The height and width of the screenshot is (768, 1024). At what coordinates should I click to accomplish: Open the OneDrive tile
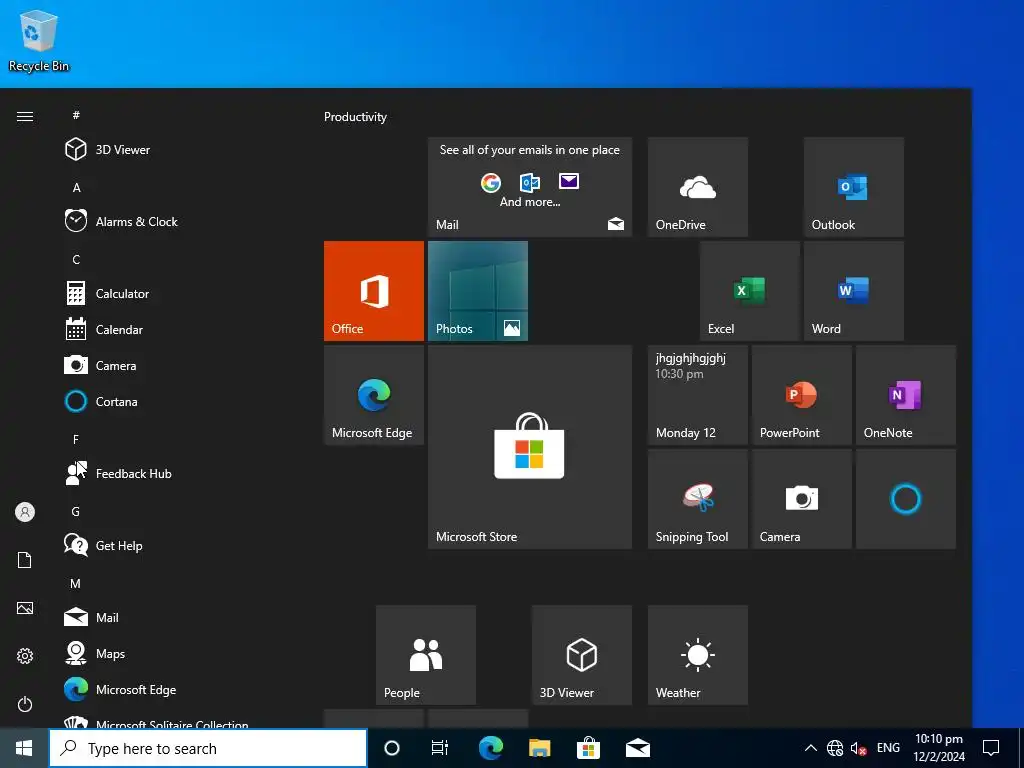click(x=697, y=187)
